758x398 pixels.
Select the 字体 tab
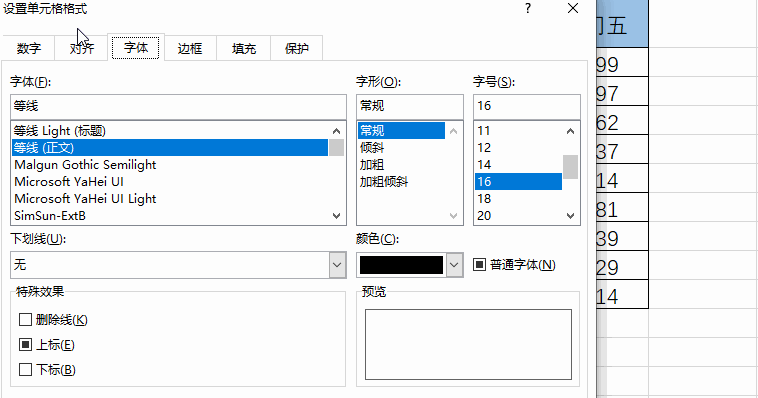click(x=135, y=47)
